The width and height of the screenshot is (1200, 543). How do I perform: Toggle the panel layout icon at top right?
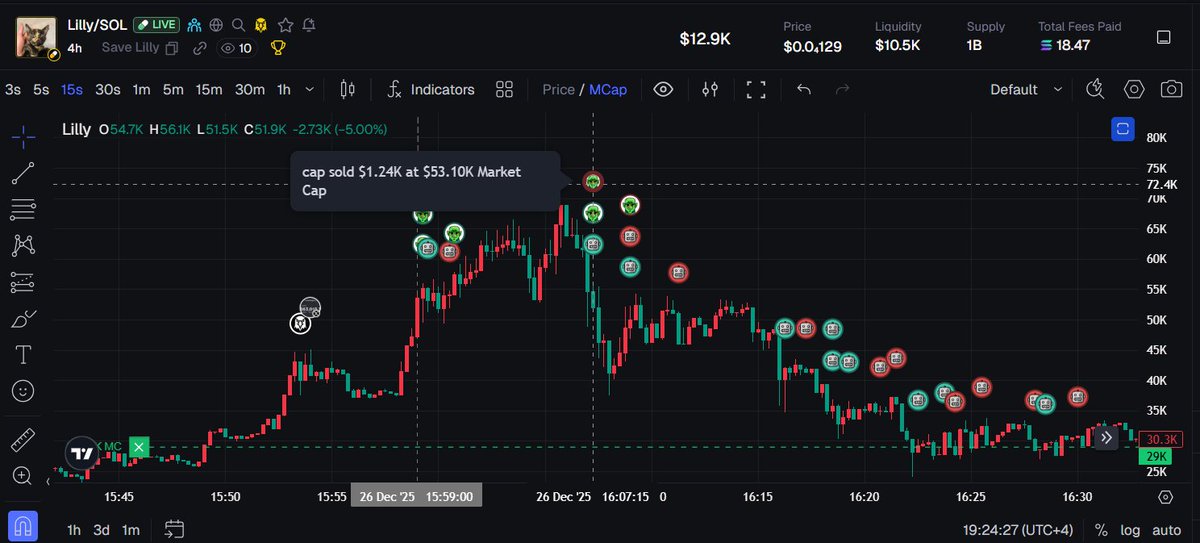click(1163, 37)
